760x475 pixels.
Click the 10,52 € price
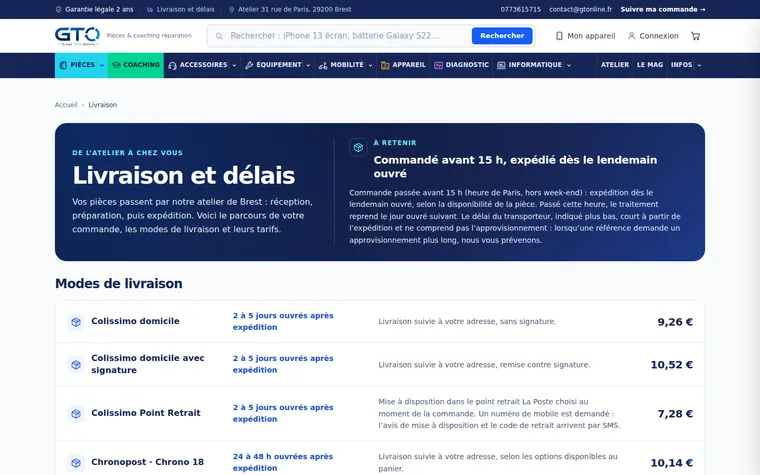671,364
